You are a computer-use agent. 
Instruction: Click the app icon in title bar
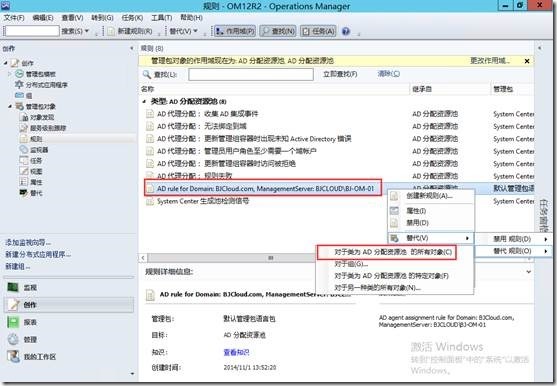click(x=5, y=6)
